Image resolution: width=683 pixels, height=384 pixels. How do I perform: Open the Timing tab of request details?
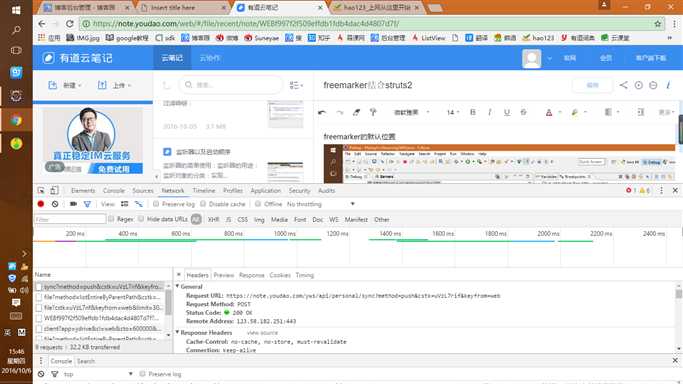(304, 275)
